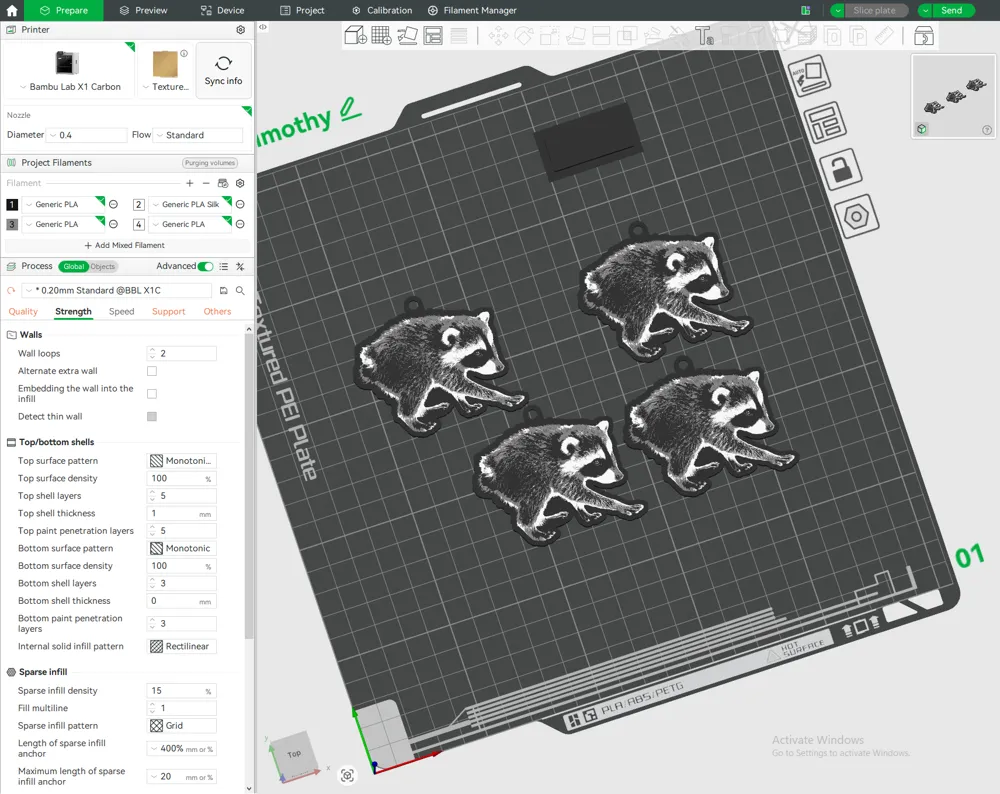Image resolution: width=1000 pixels, height=794 pixels.
Task: Open printer settings gear icon
Action: [x=240, y=30]
